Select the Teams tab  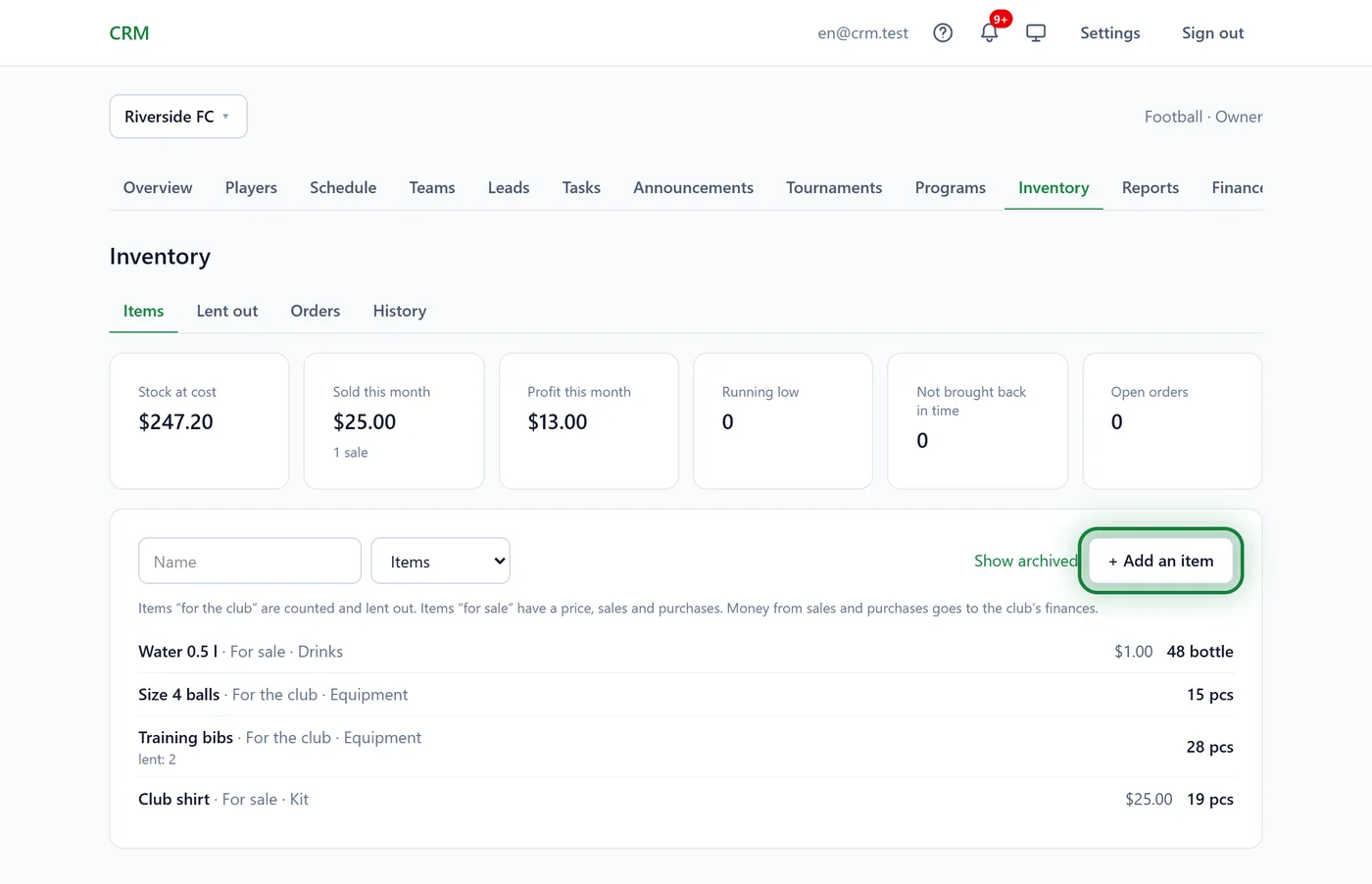point(432,187)
